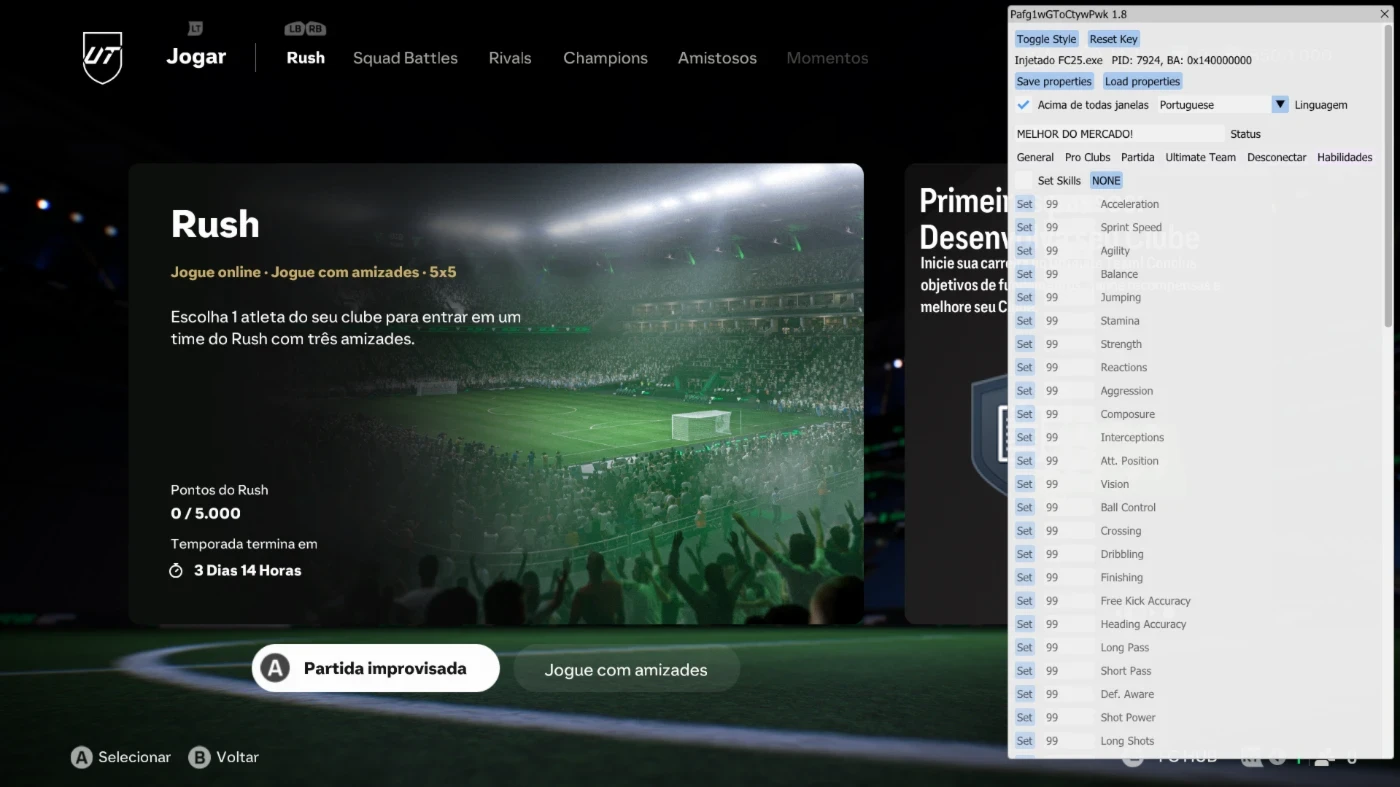Click the 99 value field for Interceptions

[x=1068, y=437]
